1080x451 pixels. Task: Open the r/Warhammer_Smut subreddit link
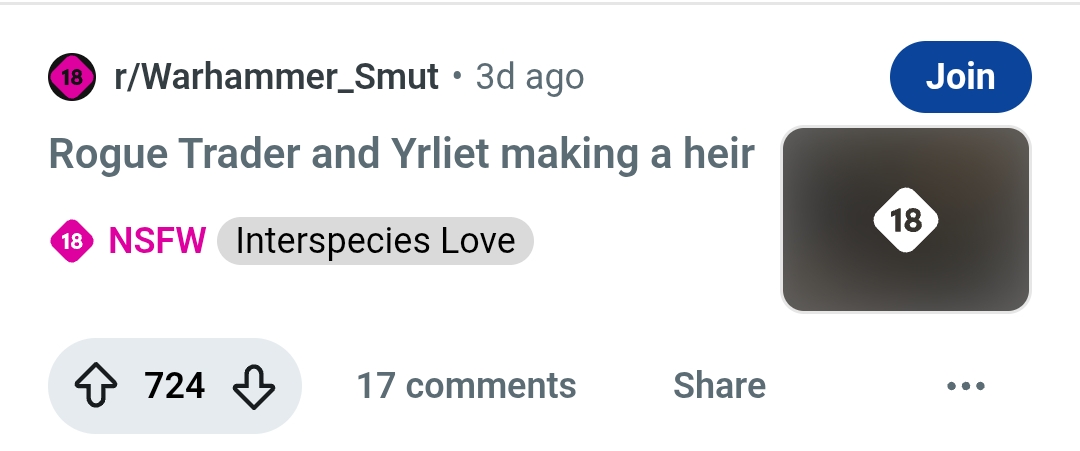[276, 76]
